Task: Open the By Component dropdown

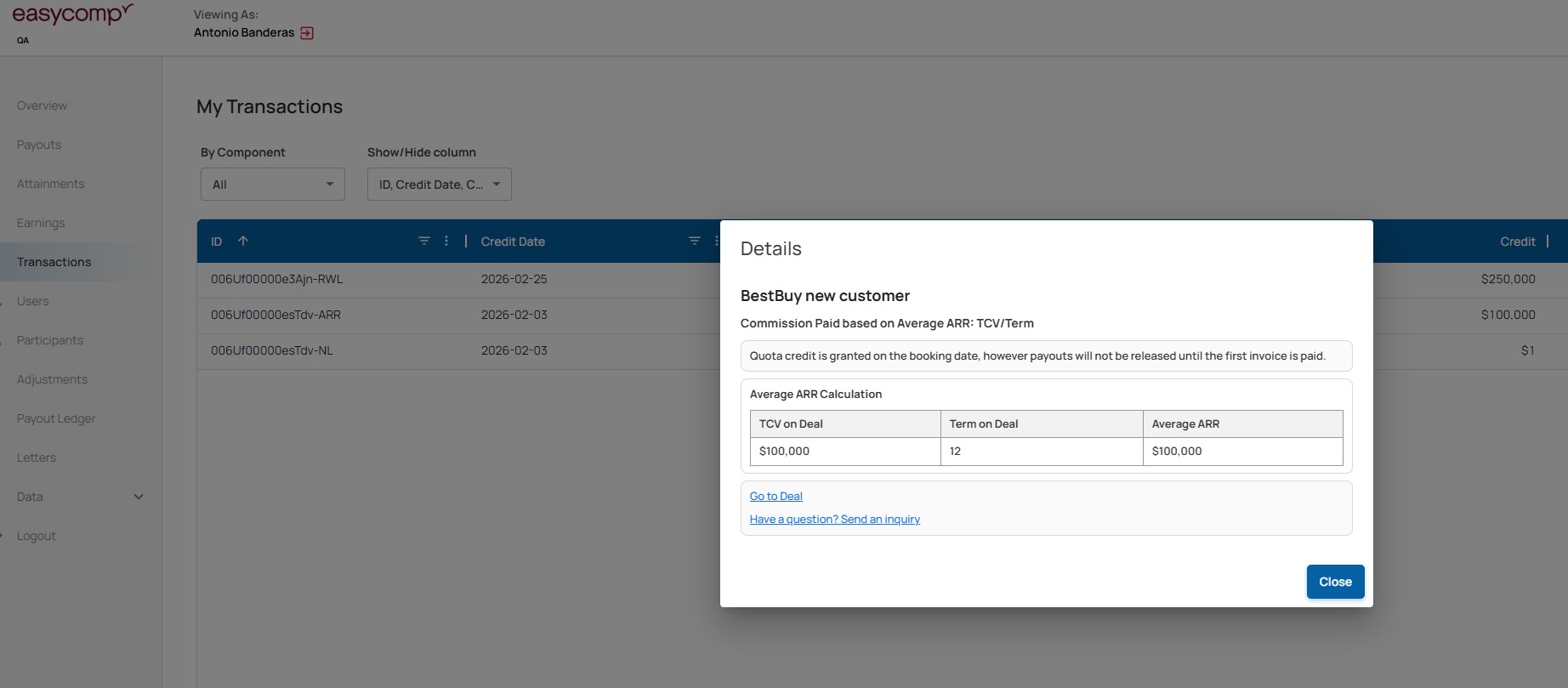Action: tap(272, 185)
